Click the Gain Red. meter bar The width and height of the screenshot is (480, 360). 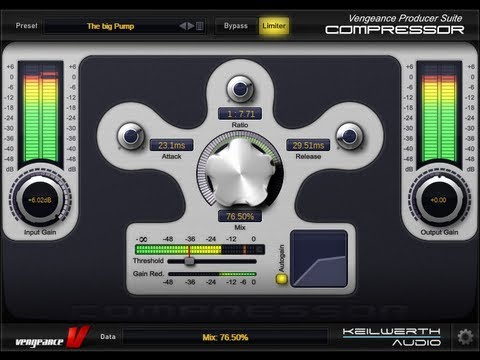(212, 274)
